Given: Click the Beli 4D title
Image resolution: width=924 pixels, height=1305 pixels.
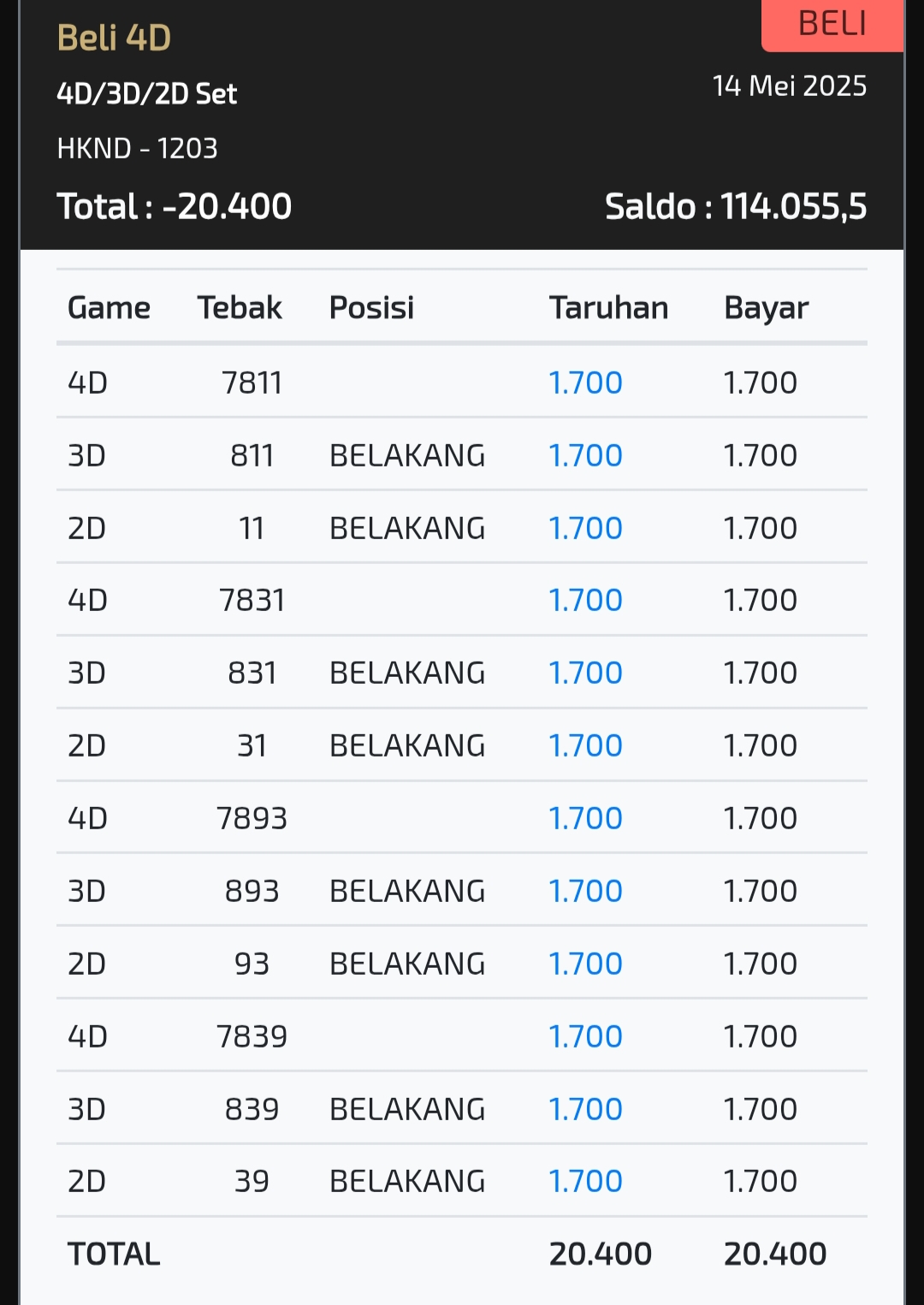Looking at the screenshot, I should (114, 39).
